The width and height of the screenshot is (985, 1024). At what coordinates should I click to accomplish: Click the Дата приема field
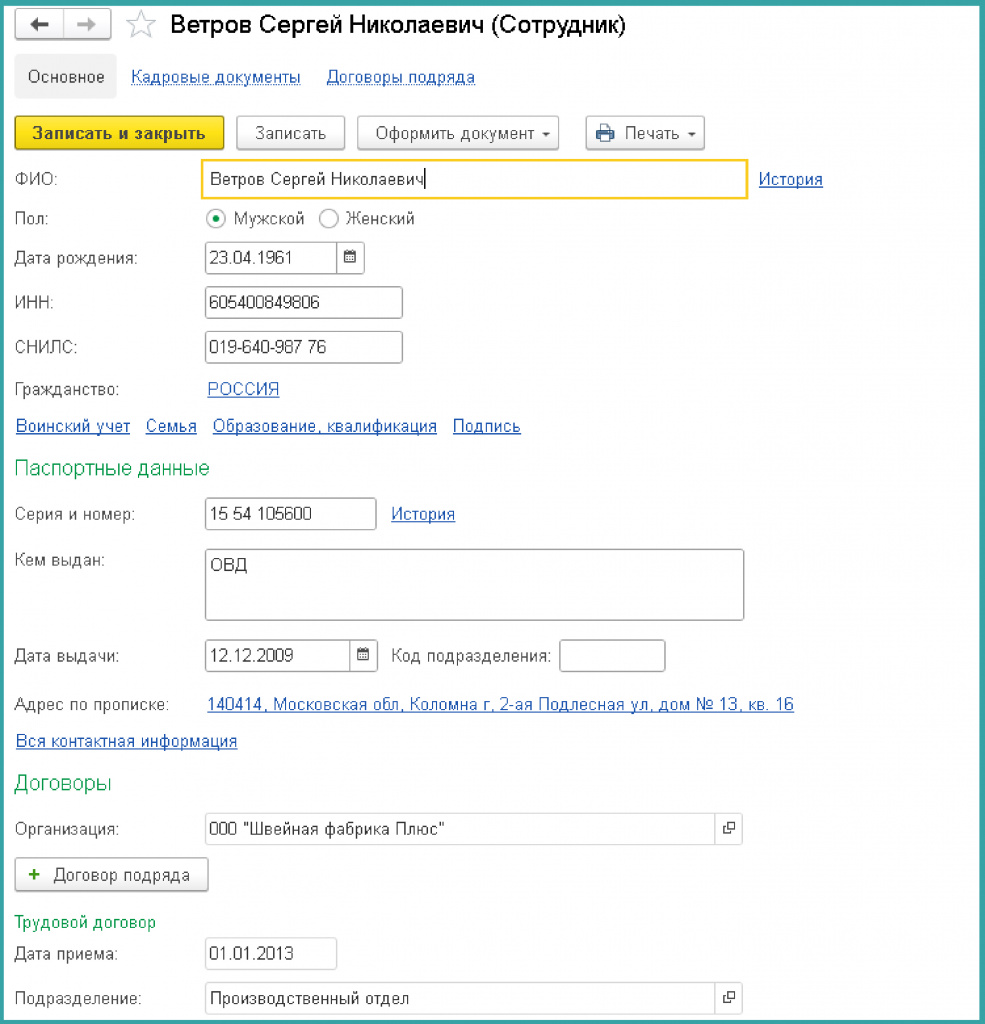tap(271, 953)
